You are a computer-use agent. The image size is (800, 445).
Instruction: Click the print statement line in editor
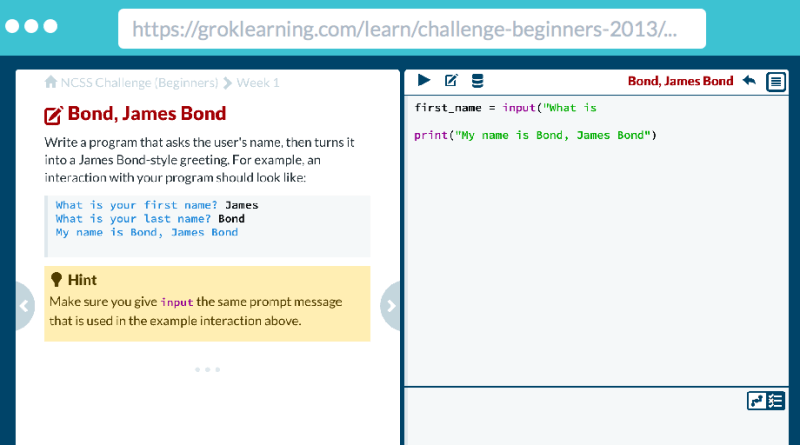point(535,135)
